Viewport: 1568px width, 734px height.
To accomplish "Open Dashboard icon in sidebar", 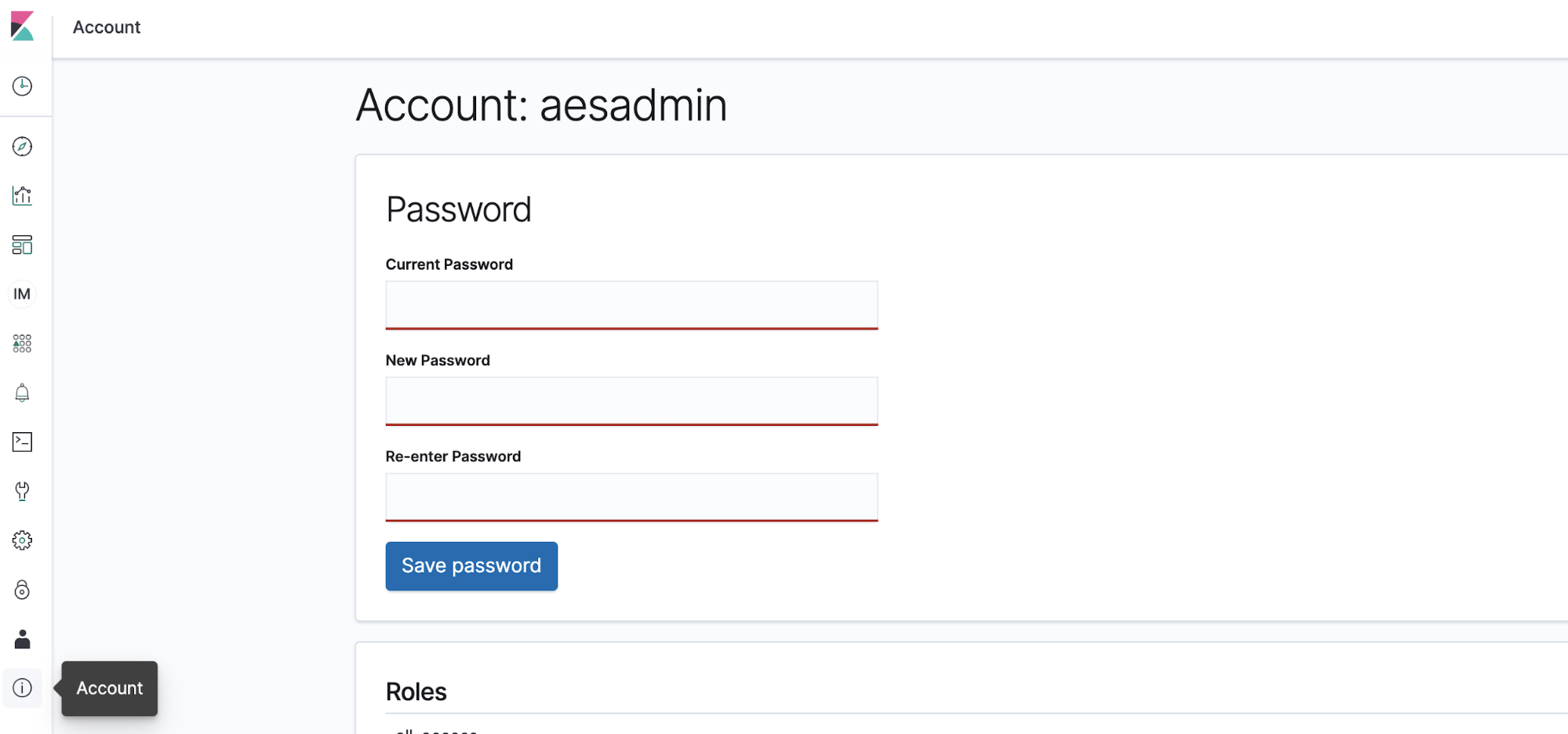I will click(22, 245).
